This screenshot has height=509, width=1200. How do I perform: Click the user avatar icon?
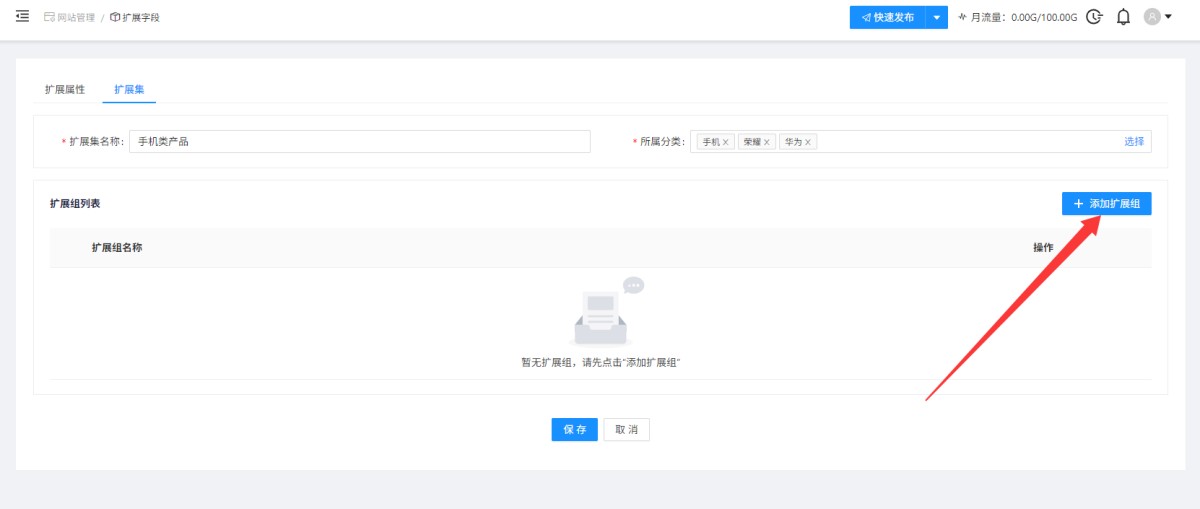(1152, 17)
